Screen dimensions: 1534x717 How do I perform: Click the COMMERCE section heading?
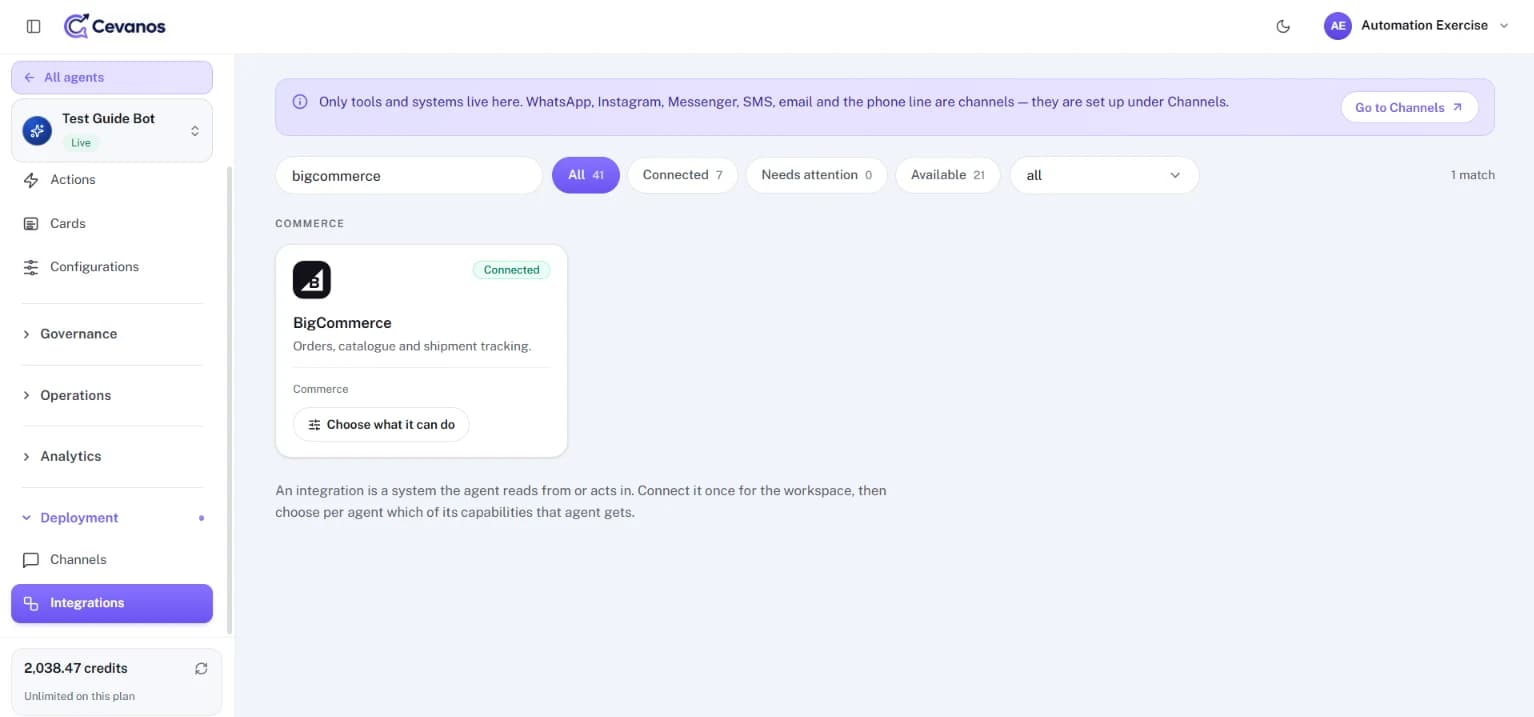pos(310,223)
